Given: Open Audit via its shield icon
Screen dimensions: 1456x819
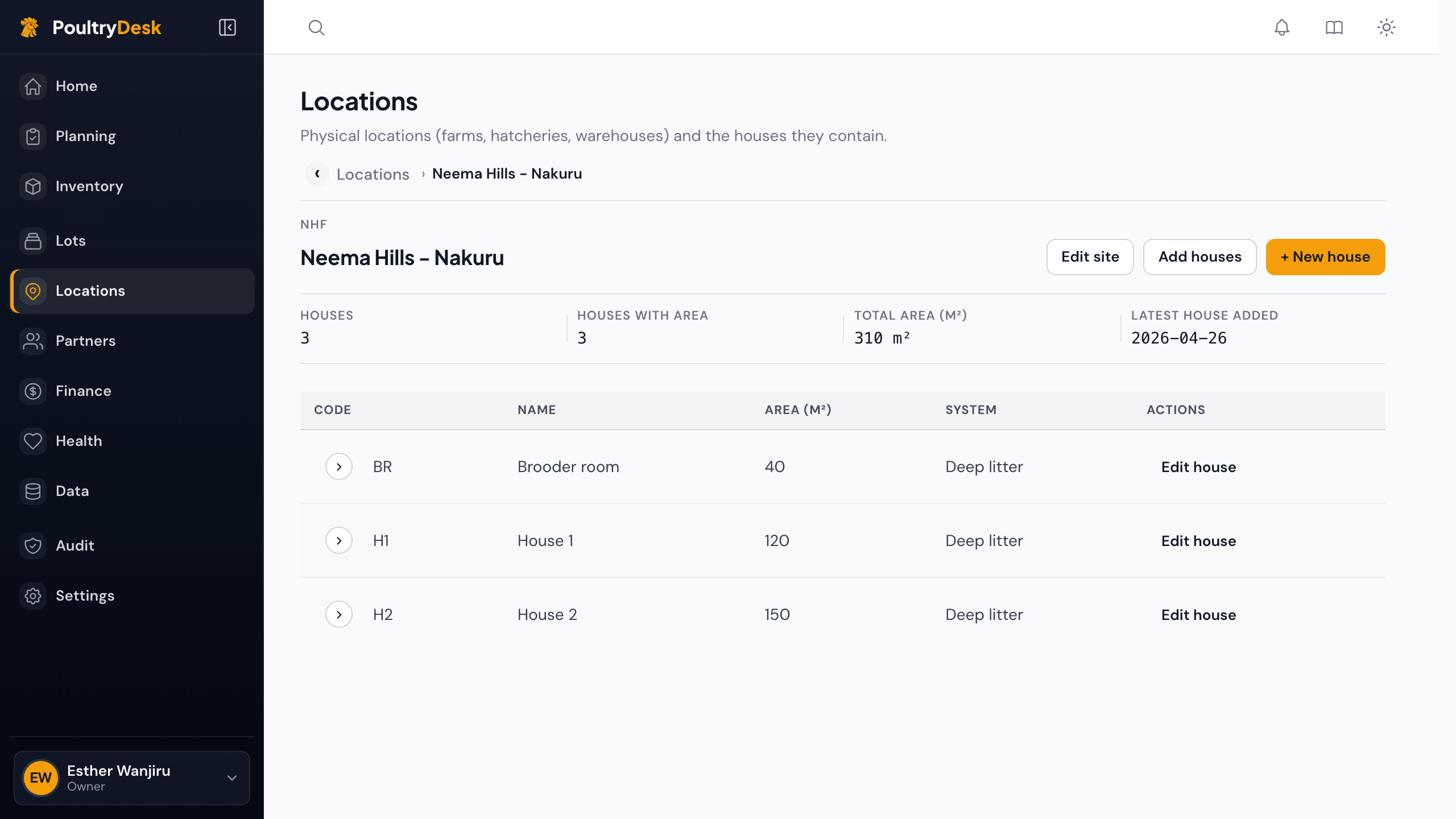Looking at the screenshot, I should [x=33, y=545].
